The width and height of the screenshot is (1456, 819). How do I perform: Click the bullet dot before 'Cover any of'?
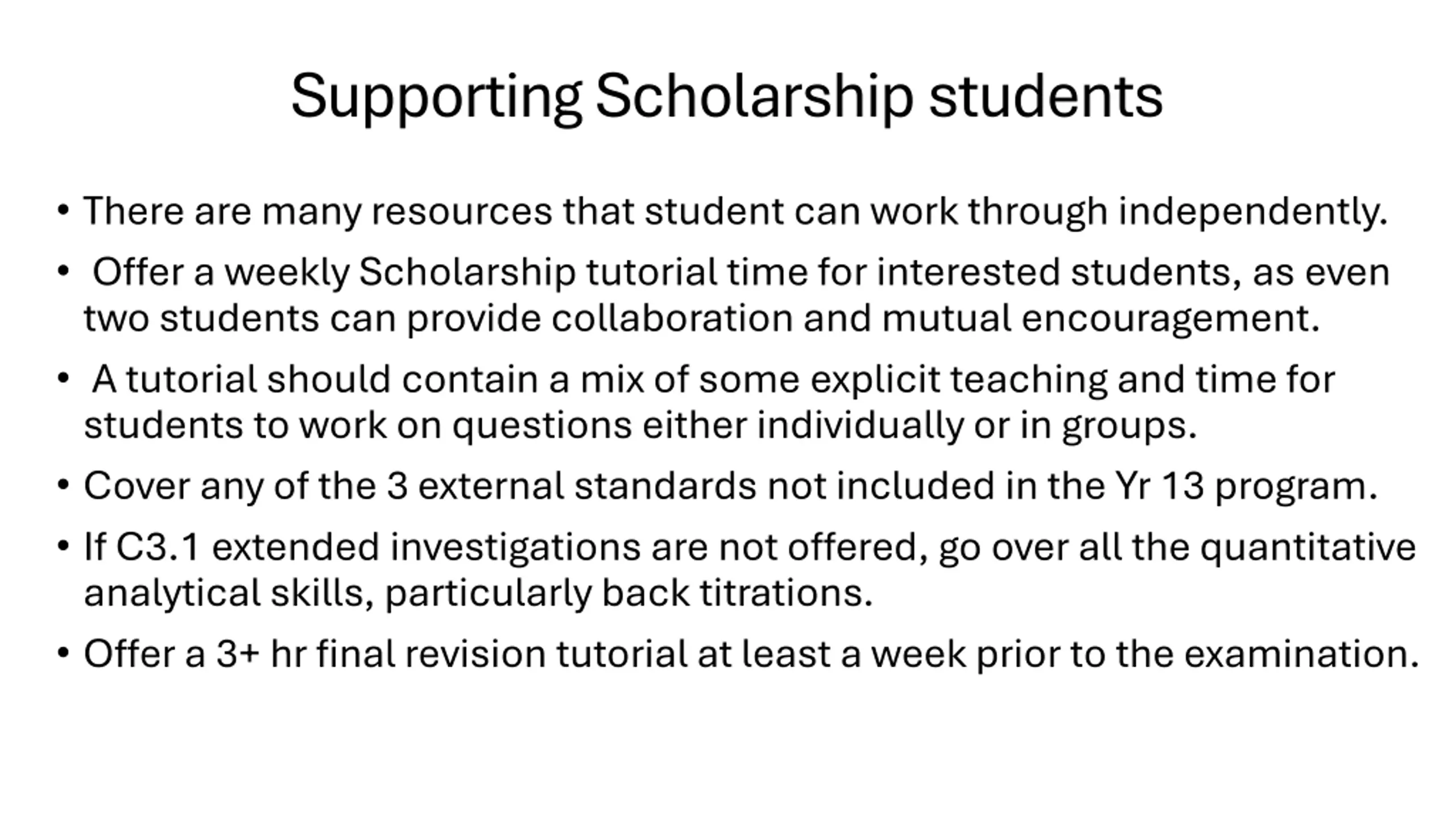pos(63,486)
